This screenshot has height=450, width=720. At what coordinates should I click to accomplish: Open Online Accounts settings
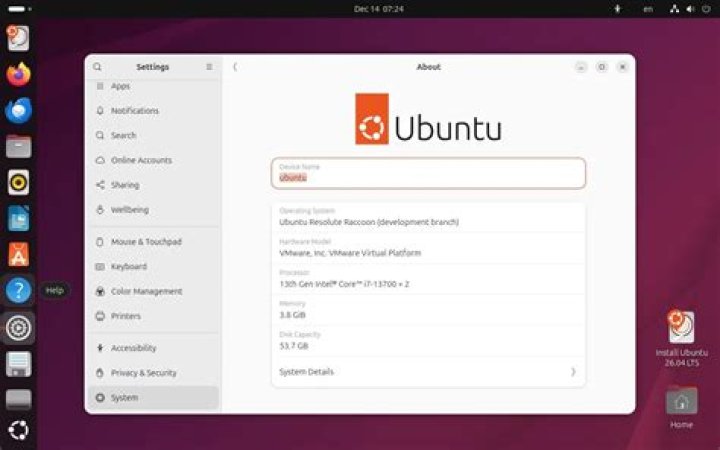click(153, 160)
